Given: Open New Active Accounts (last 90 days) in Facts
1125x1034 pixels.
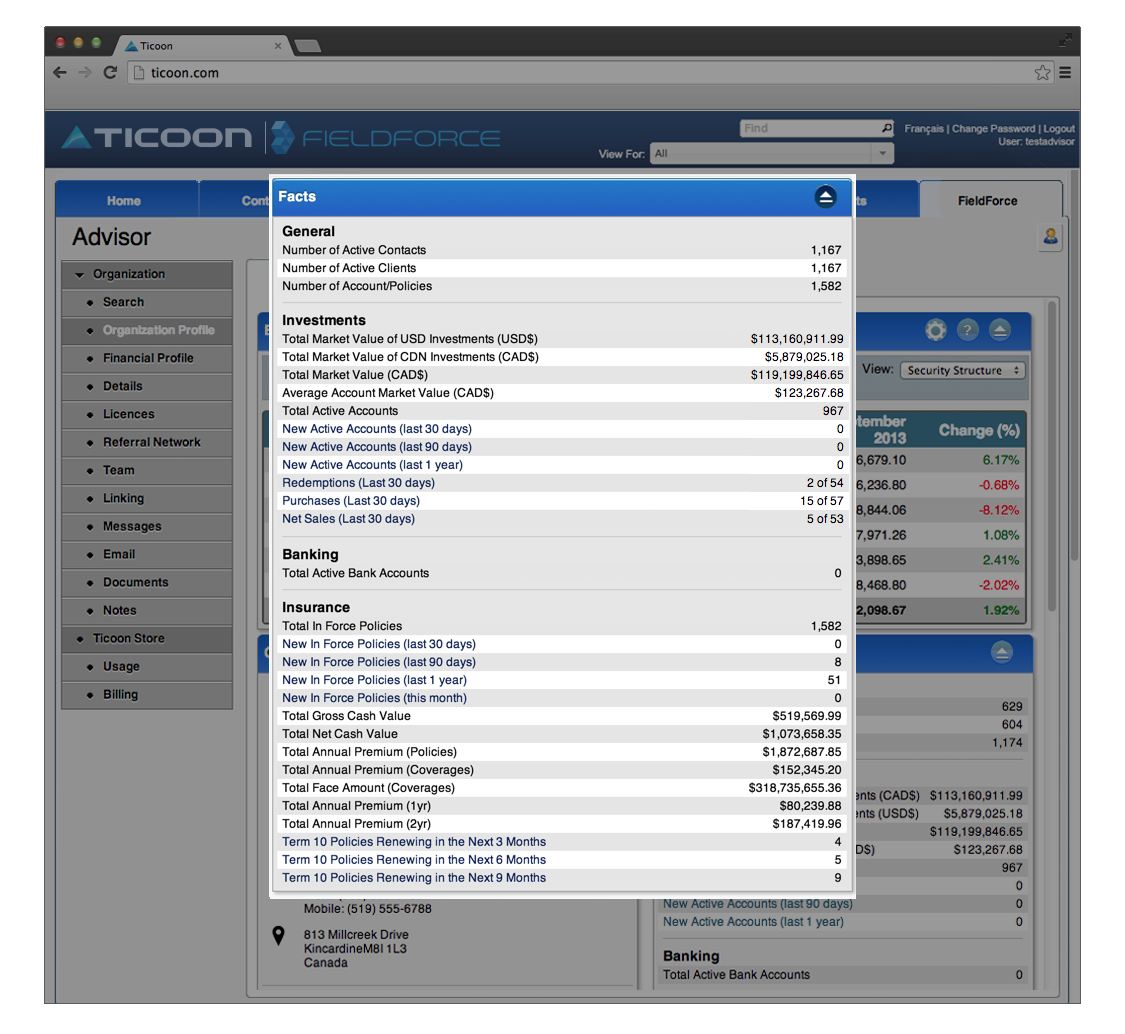Looking at the screenshot, I should click(x=377, y=447).
